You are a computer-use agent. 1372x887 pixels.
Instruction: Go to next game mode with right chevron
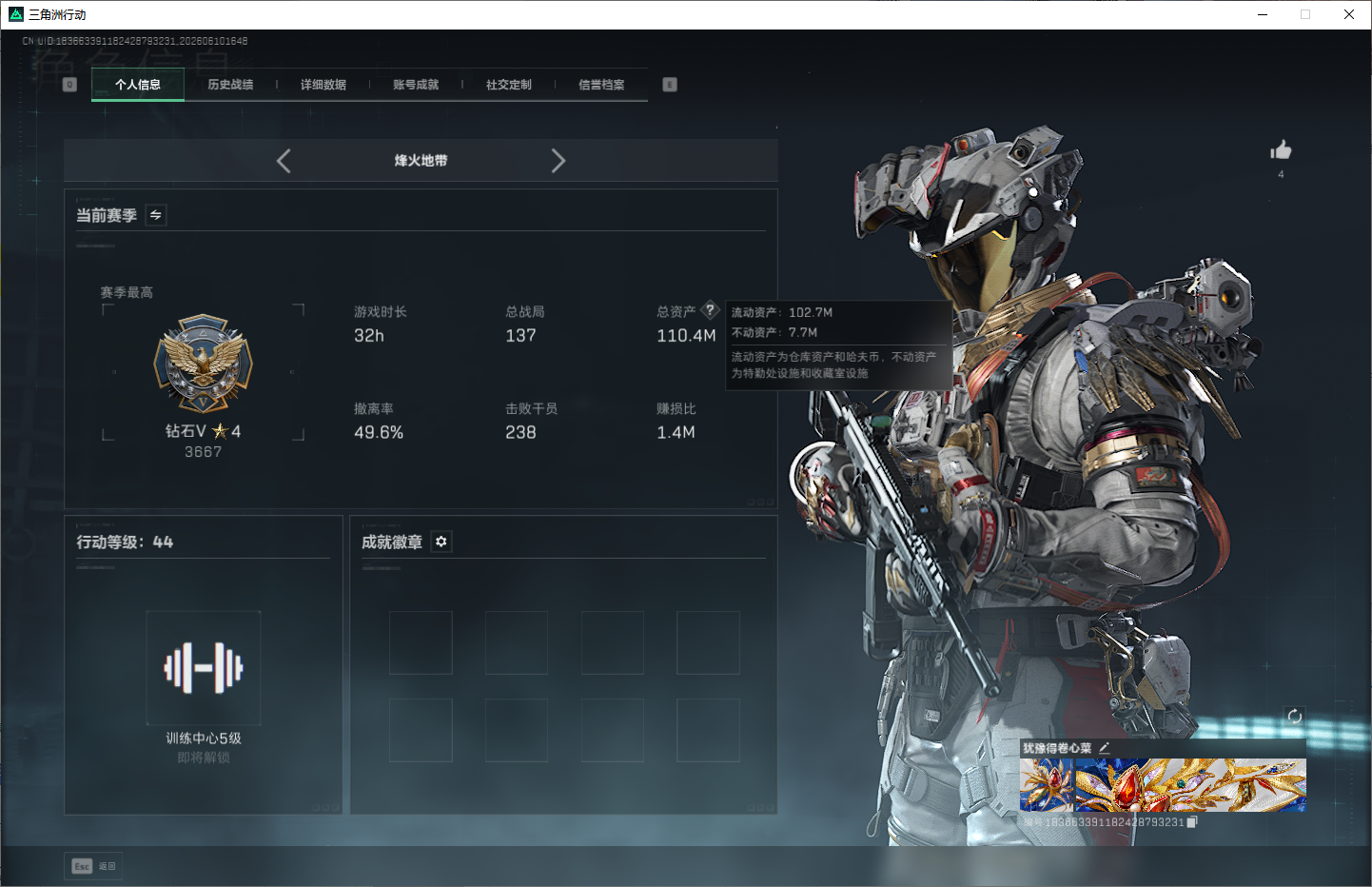point(559,161)
